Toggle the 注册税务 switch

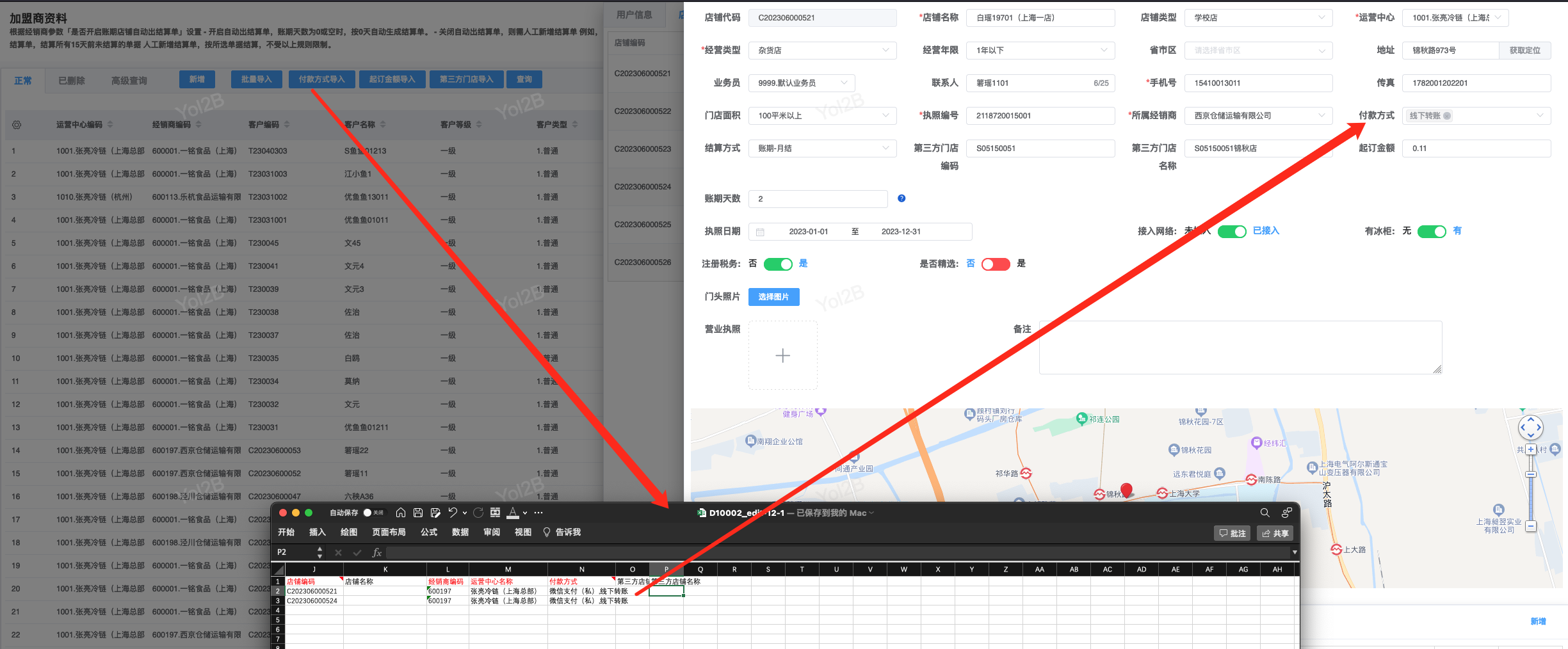click(x=778, y=264)
